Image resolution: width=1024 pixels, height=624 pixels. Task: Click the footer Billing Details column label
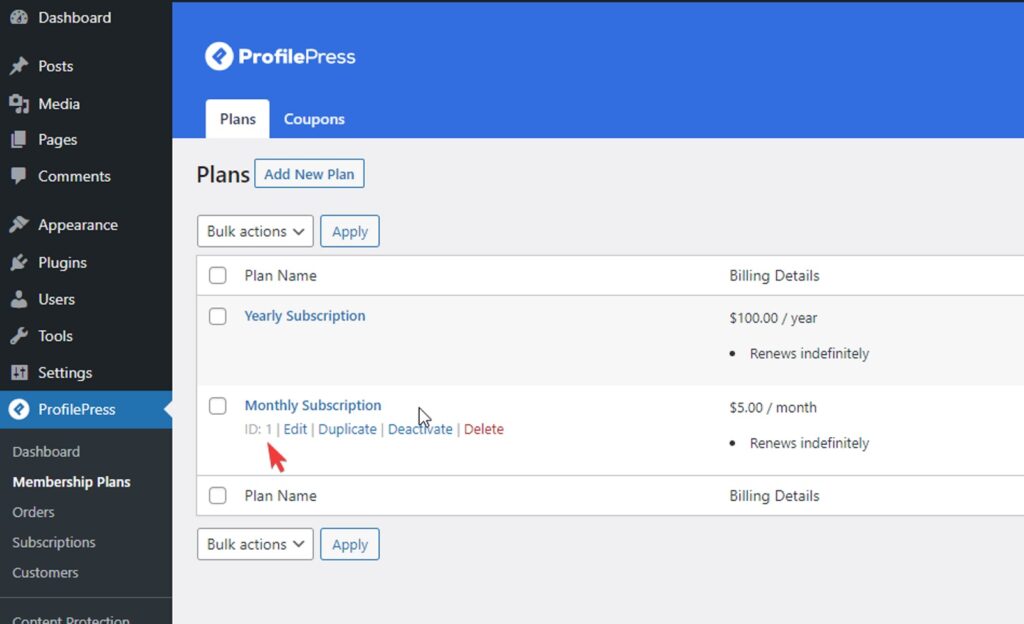click(x=774, y=495)
